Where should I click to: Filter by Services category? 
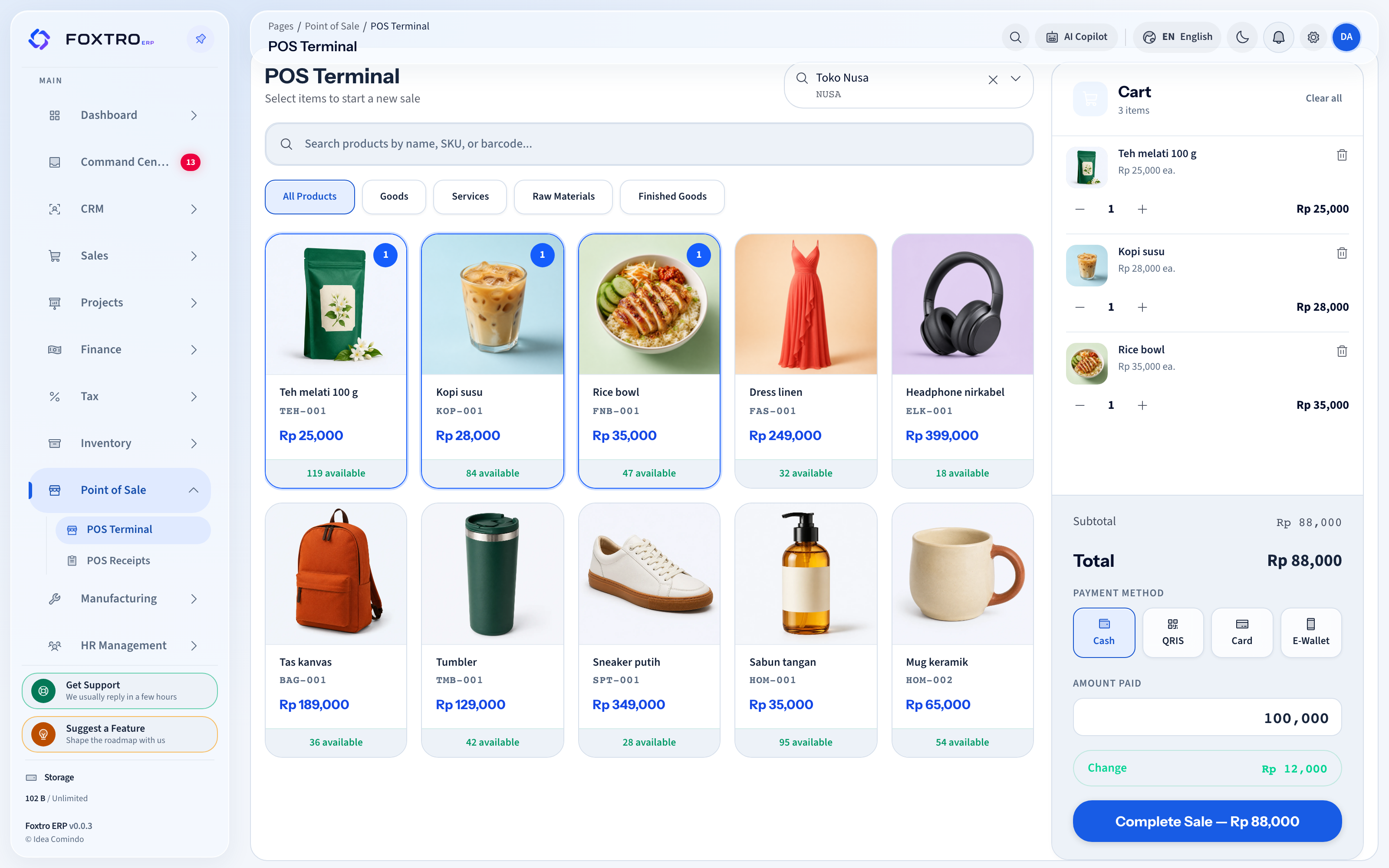[470, 196]
